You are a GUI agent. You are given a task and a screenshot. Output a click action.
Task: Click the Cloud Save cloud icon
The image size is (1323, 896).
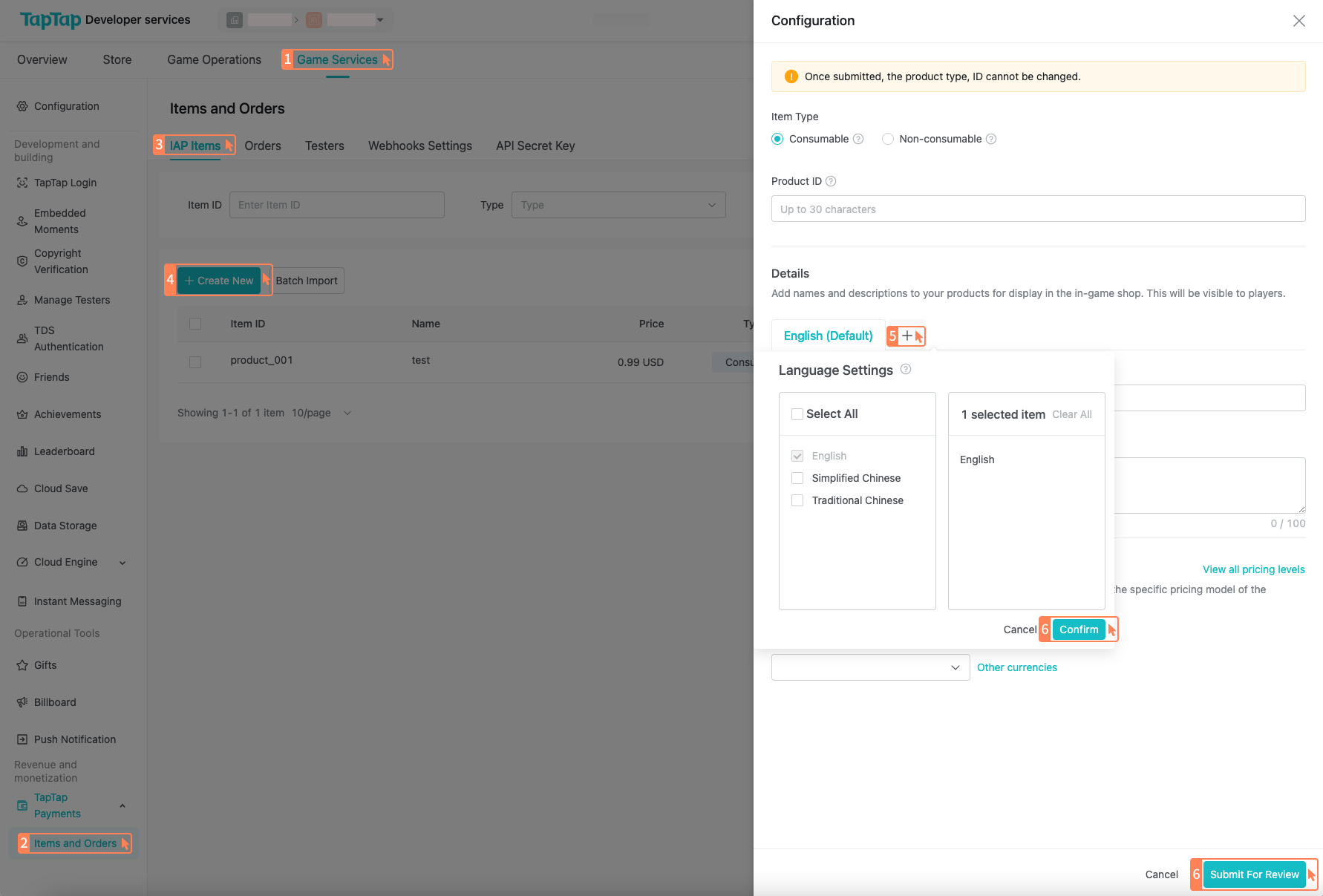coord(22,488)
